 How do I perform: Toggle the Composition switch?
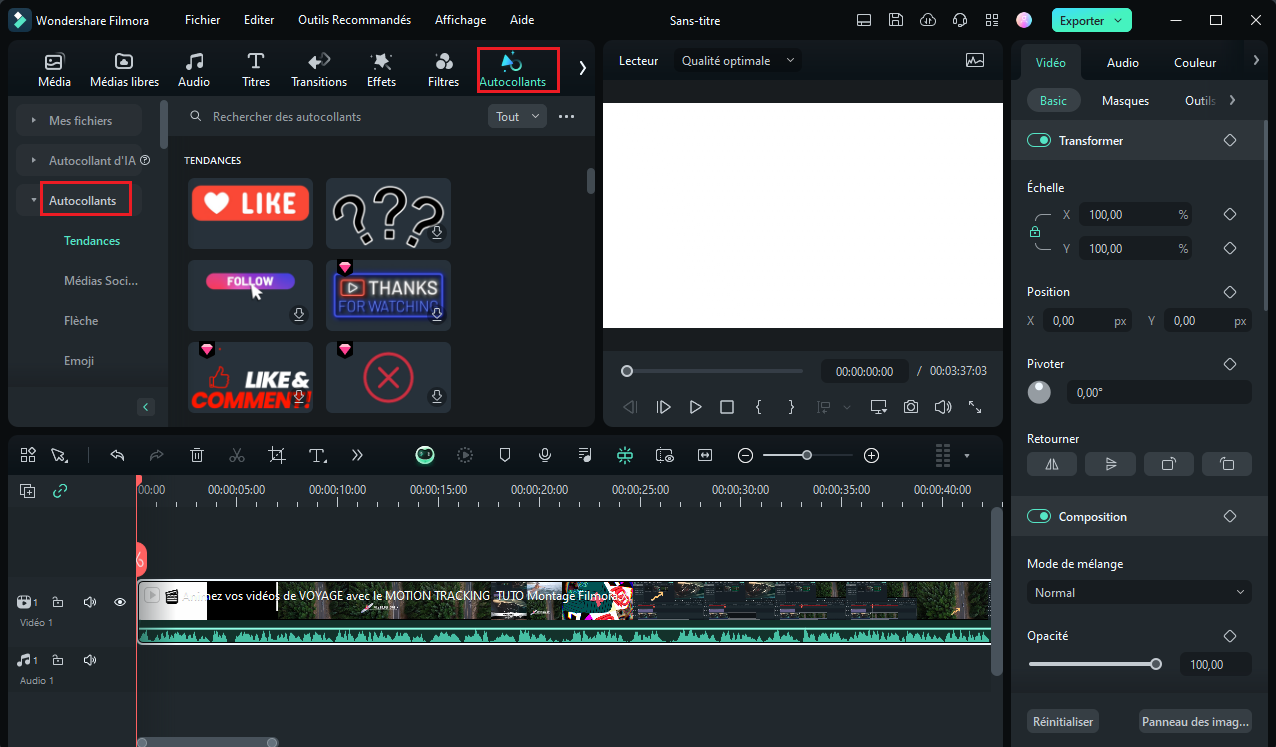[x=1039, y=517]
